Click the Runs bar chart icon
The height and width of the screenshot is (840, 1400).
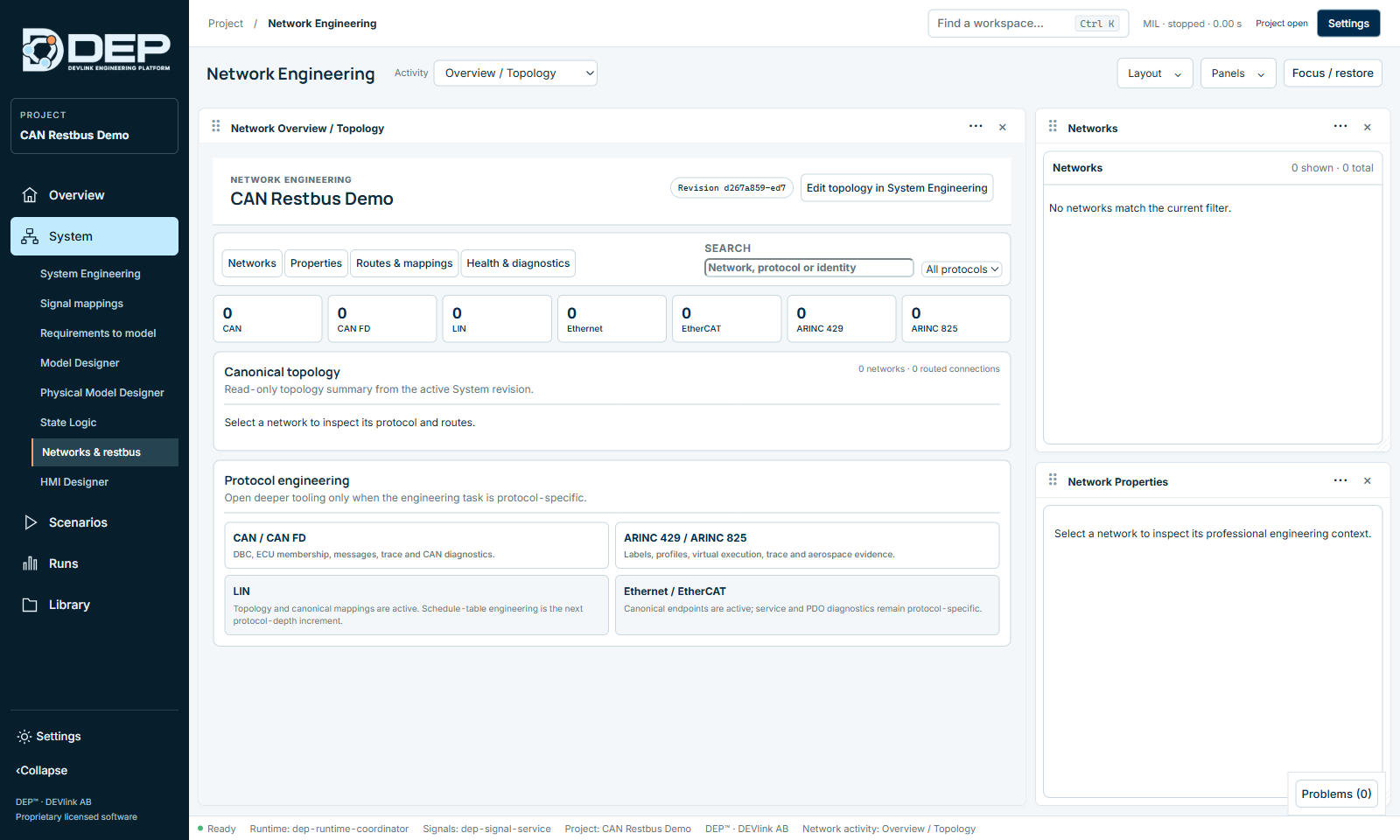click(30, 563)
